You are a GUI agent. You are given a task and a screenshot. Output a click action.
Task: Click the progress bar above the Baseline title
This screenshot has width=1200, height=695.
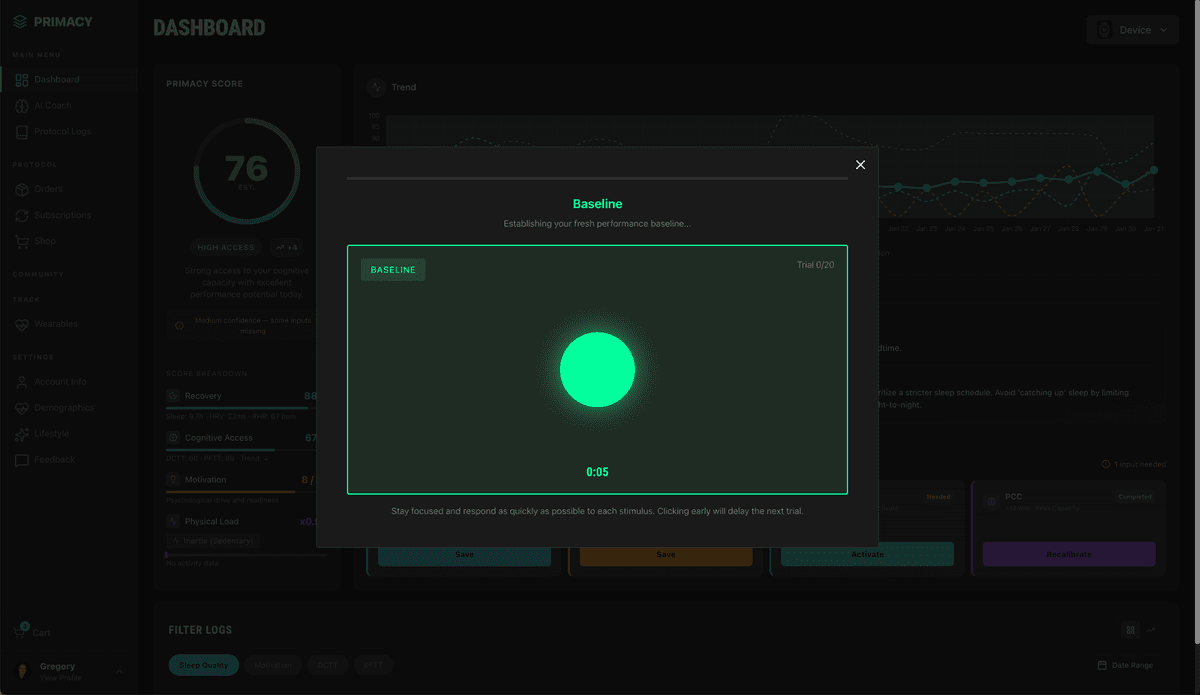pos(597,178)
